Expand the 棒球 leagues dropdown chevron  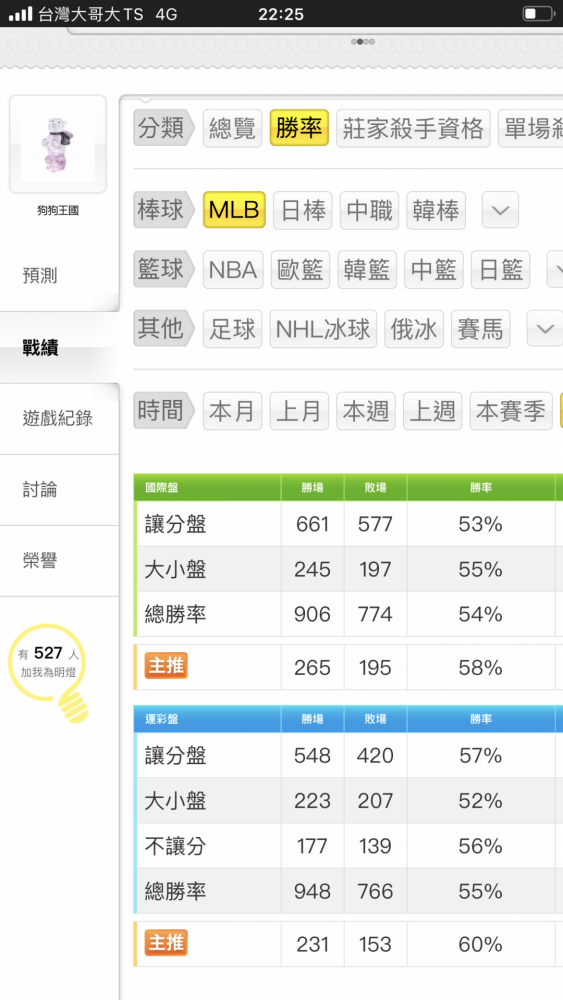(x=500, y=210)
